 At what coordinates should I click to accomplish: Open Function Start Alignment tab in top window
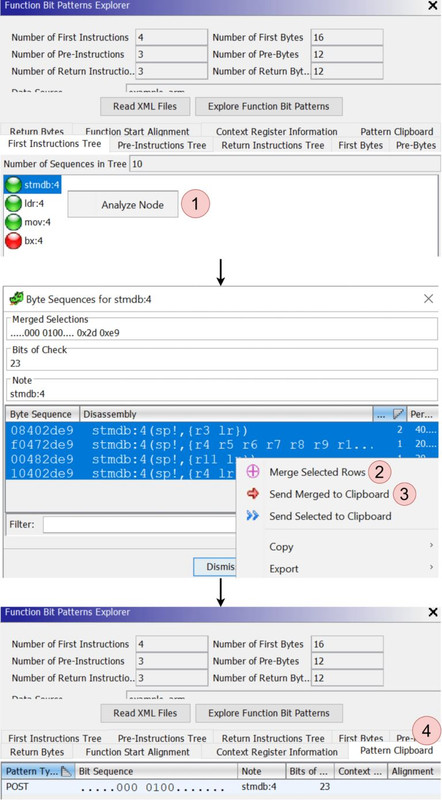(137, 131)
